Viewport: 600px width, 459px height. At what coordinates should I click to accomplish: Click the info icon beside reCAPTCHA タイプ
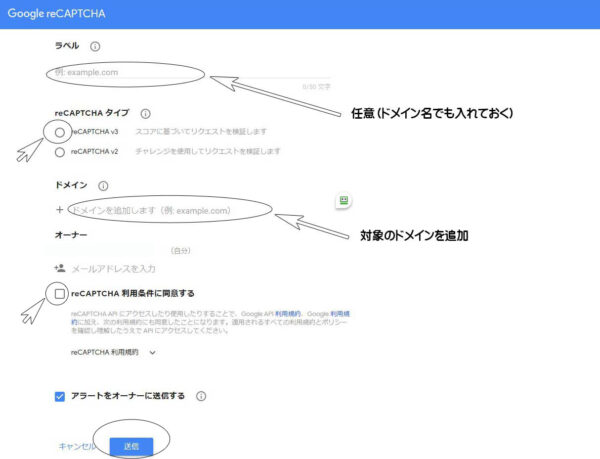[145, 114]
